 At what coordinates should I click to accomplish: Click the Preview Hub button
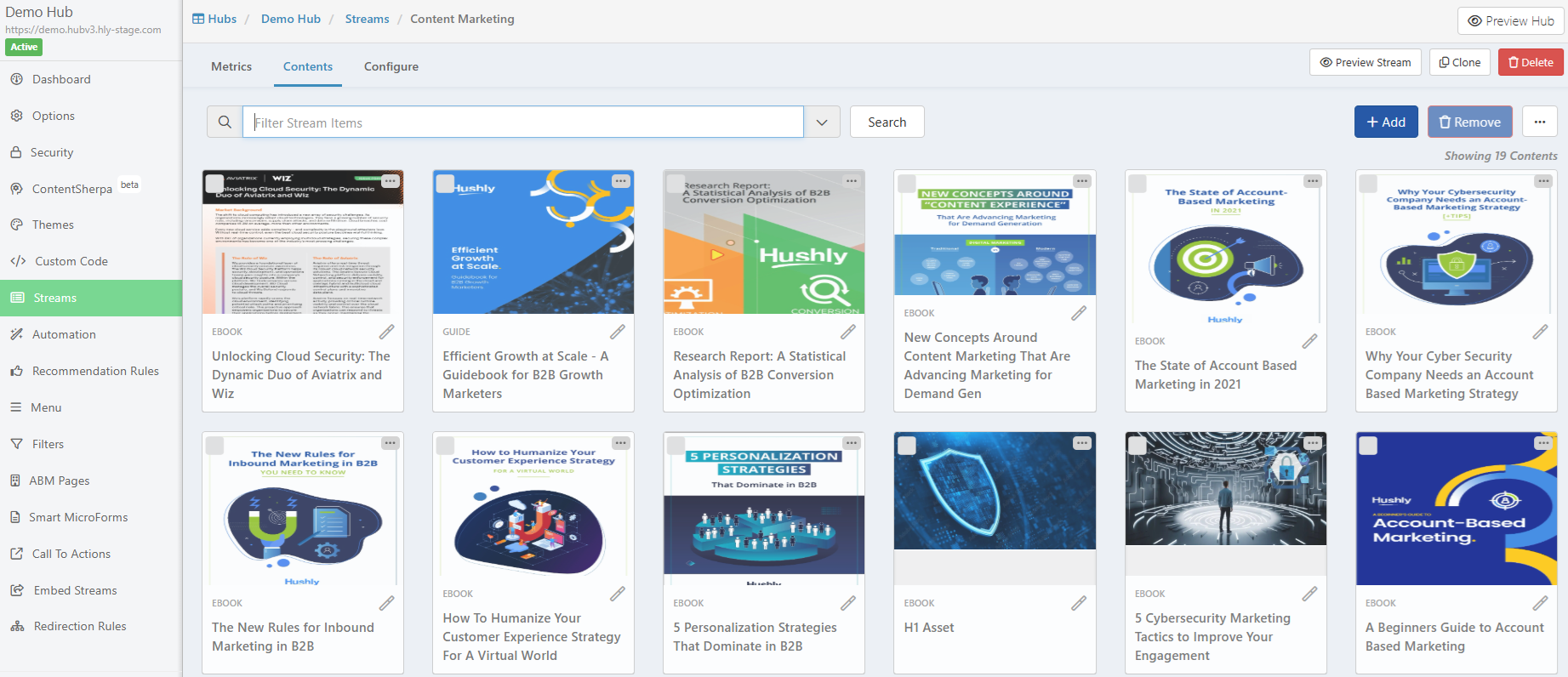point(1511,21)
